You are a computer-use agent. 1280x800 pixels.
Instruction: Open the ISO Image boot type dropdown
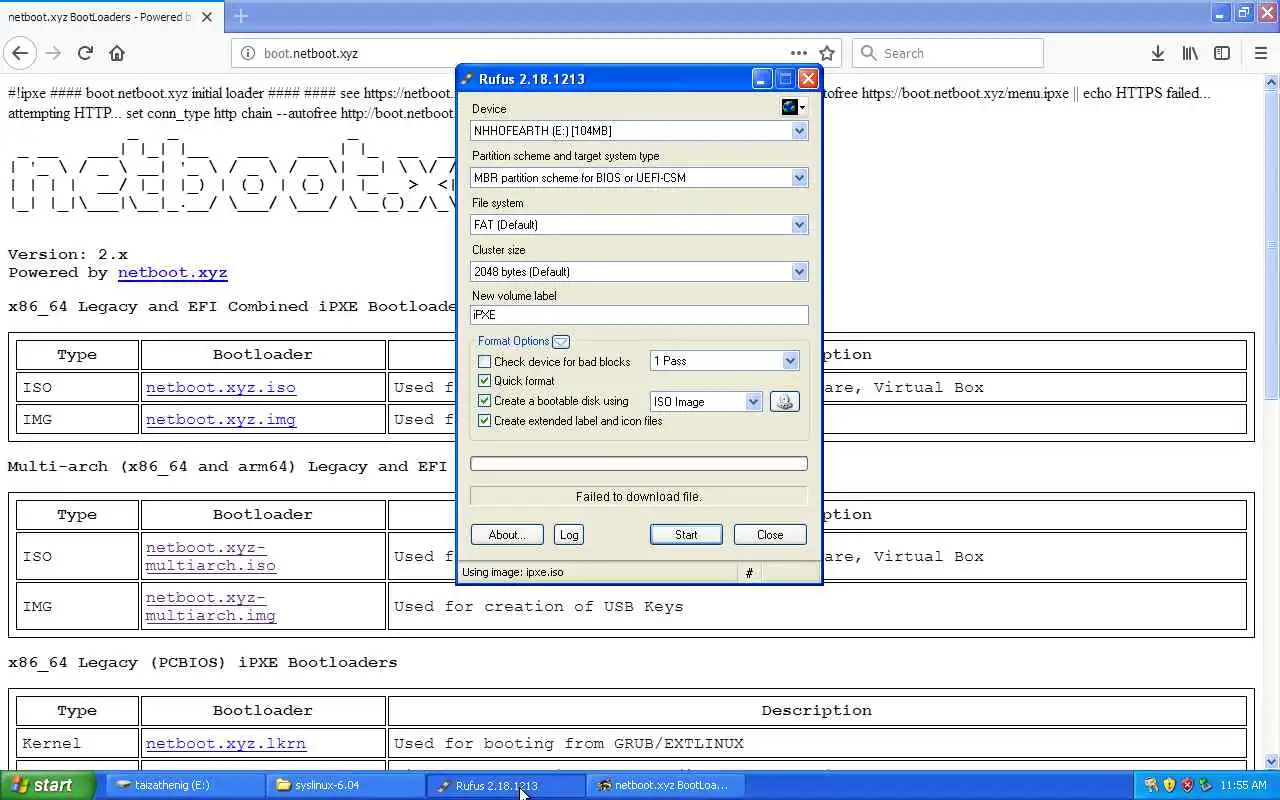pyautogui.click(x=706, y=401)
